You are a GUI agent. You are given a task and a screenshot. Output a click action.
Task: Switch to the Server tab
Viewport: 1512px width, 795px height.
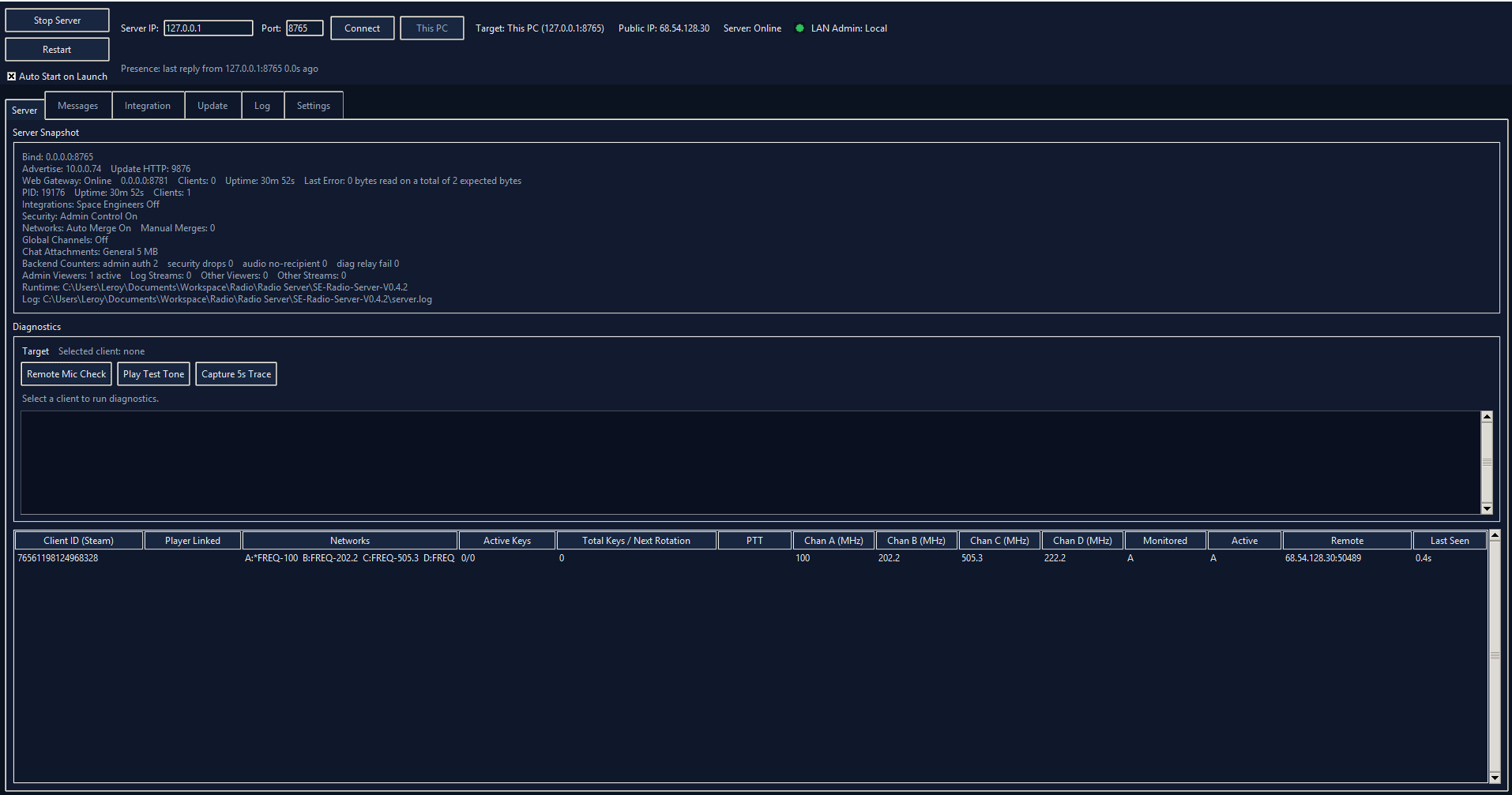24,111
